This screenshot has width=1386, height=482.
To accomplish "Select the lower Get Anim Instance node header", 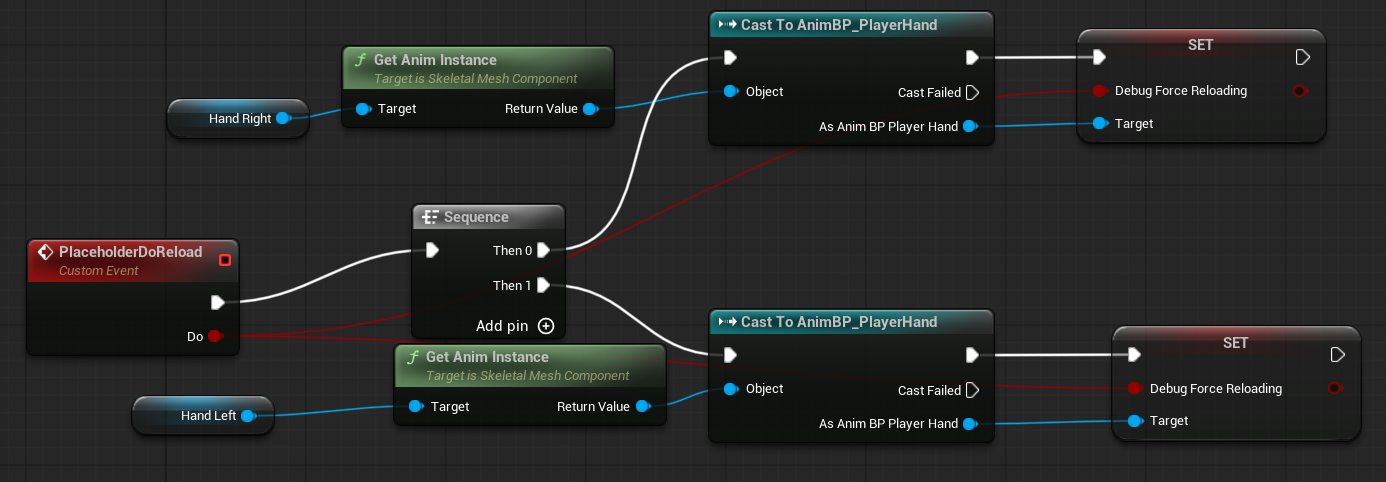I will coord(487,357).
